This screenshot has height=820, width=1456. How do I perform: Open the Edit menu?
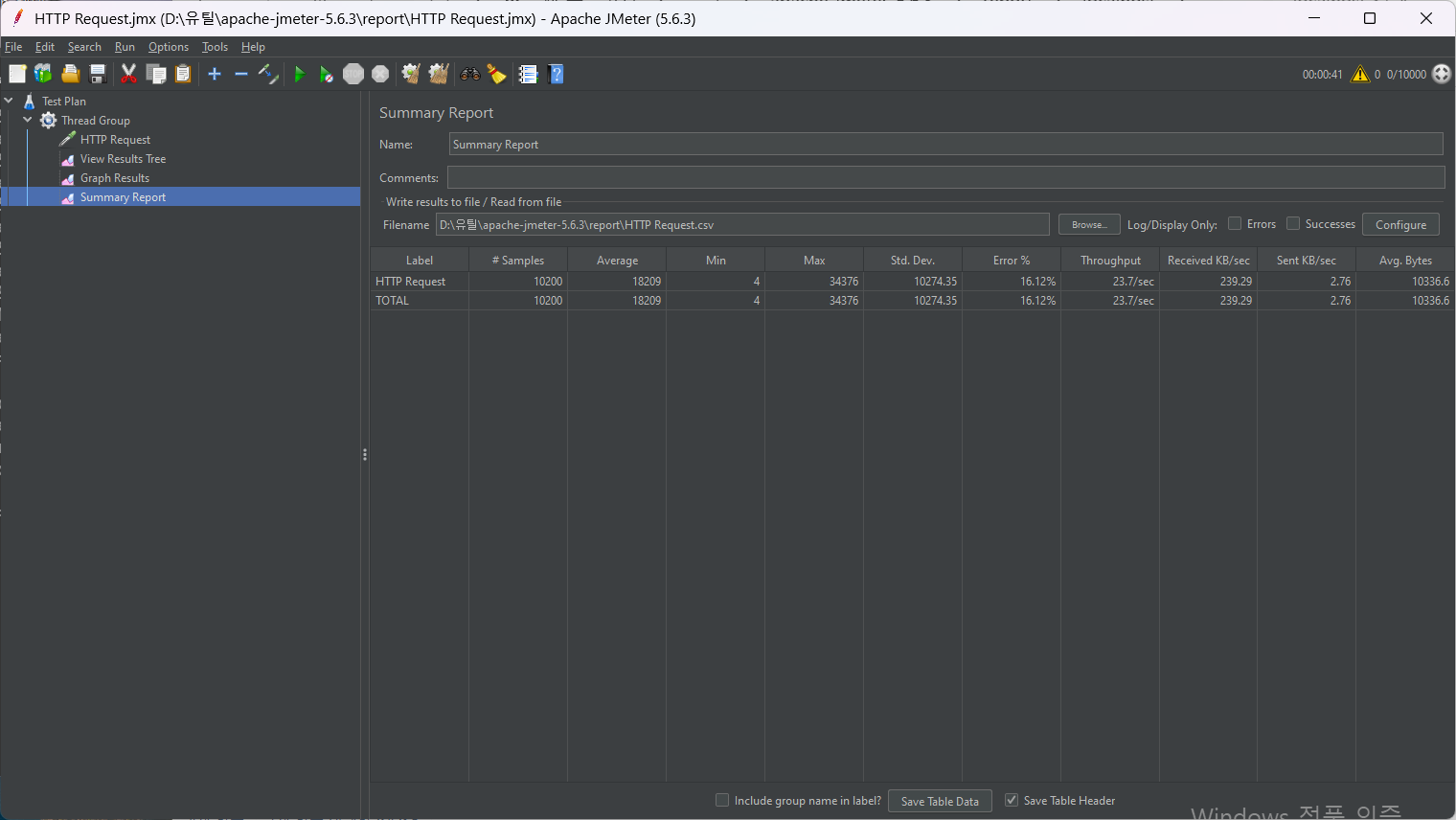click(45, 47)
